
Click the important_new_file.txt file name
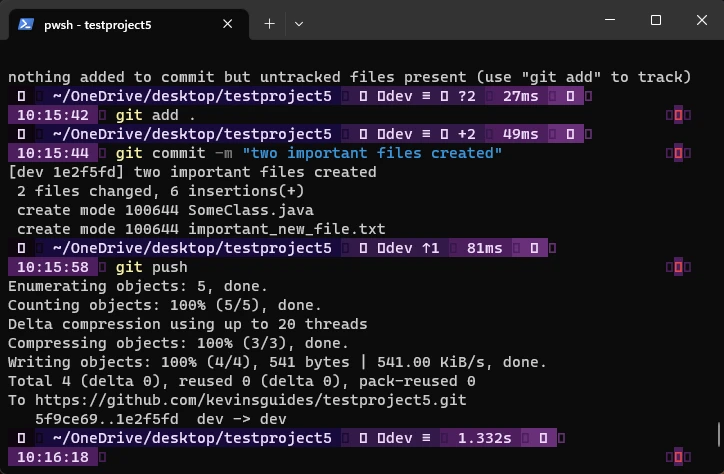pos(286,229)
